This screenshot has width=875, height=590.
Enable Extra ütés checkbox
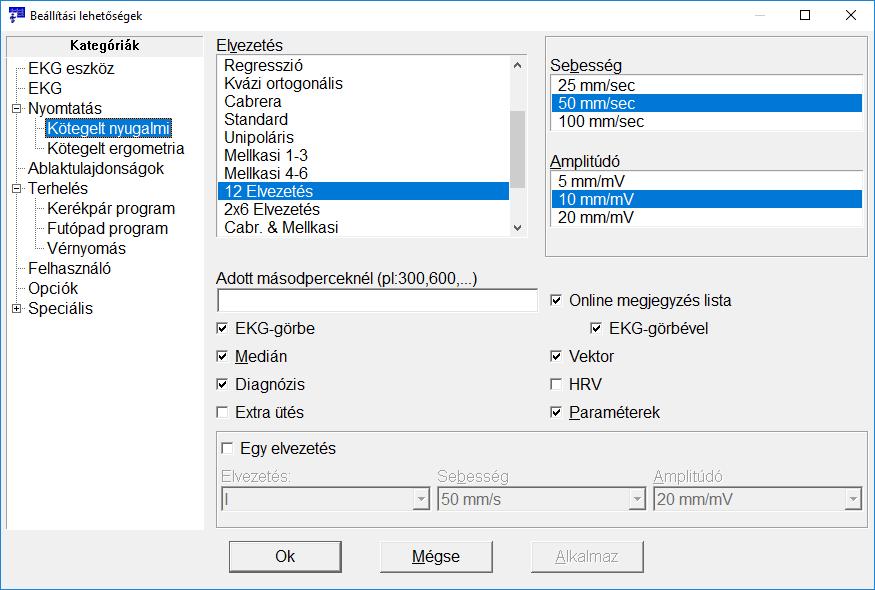point(222,412)
